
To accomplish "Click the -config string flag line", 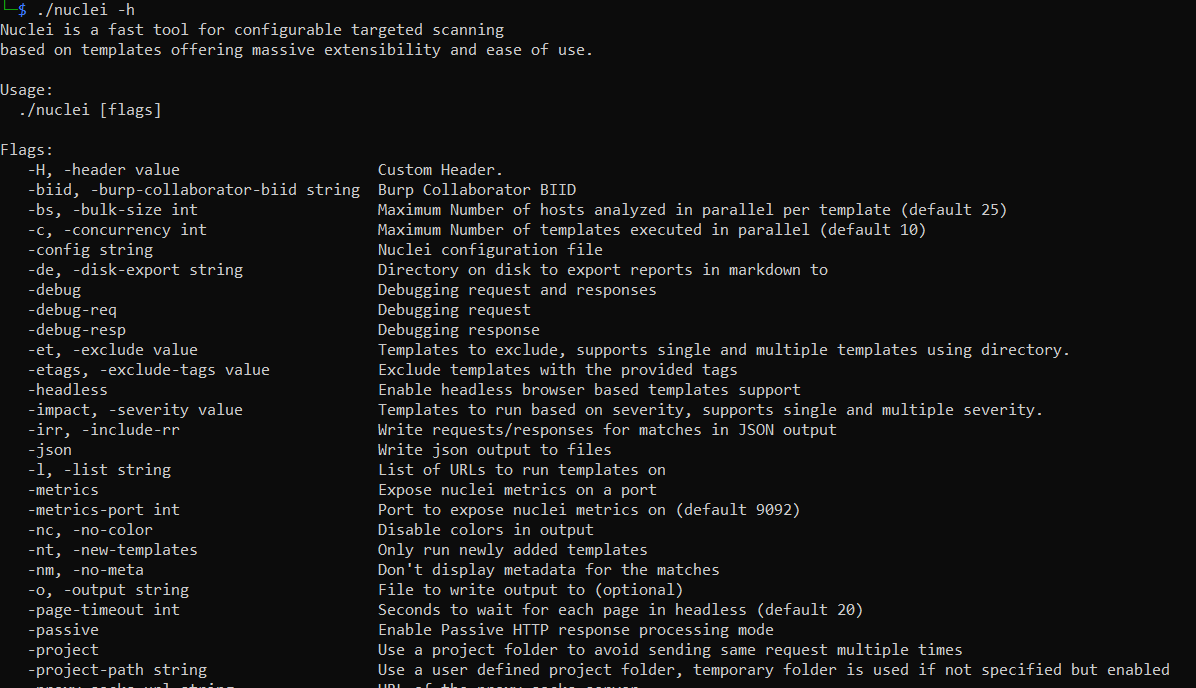I will point(91,250).
